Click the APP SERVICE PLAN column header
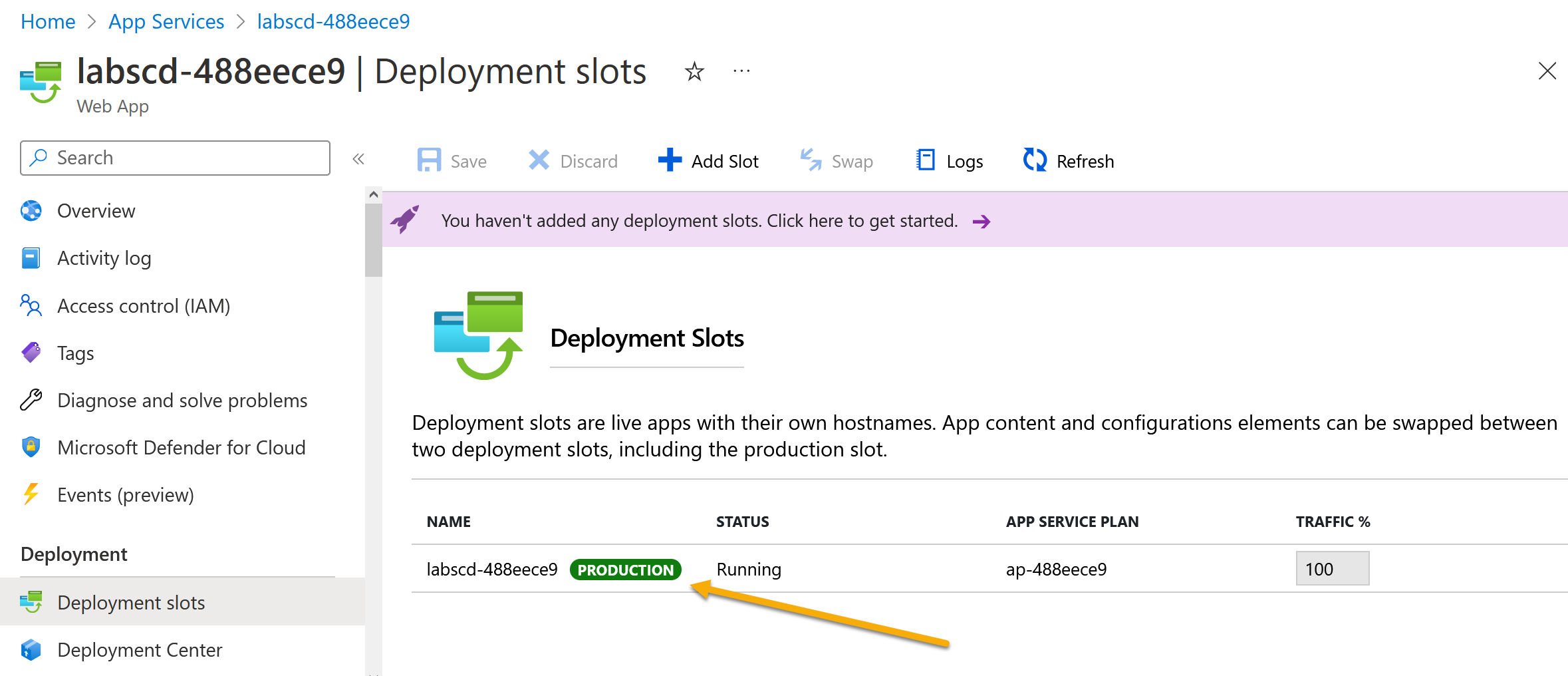Viewport: 1568px width, 676px height. click(1072, 522)
